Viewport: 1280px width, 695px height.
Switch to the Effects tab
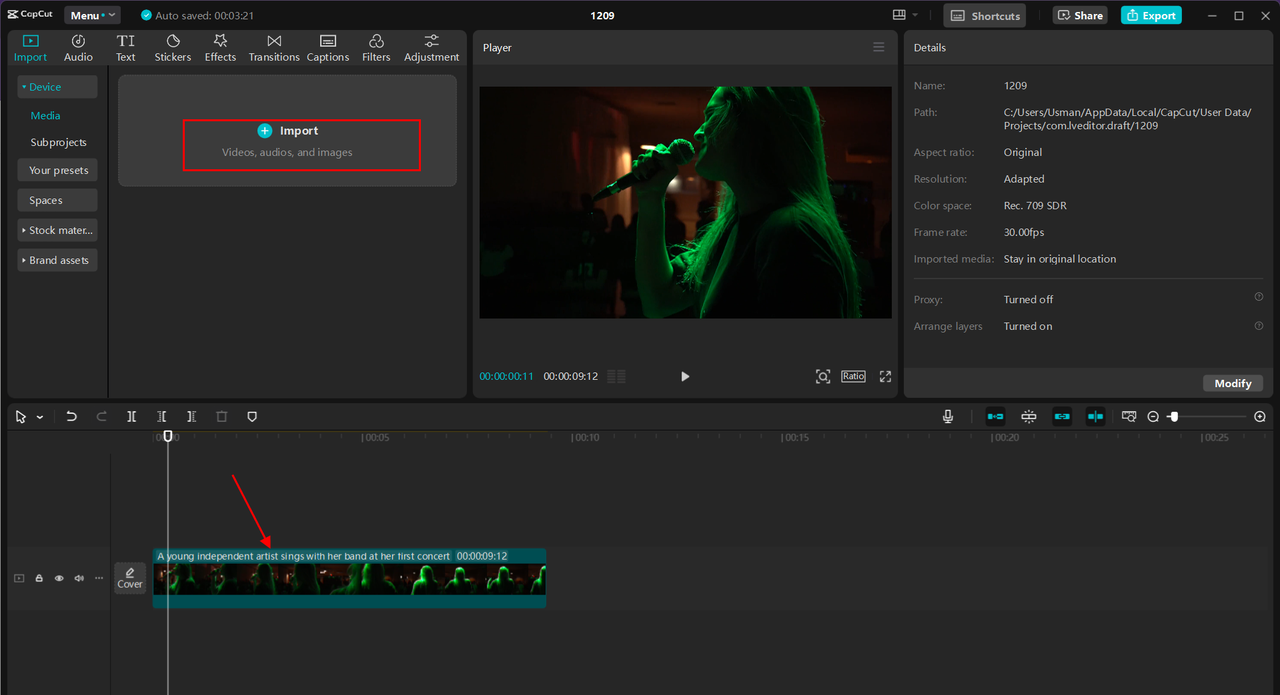tap(220, 47)
